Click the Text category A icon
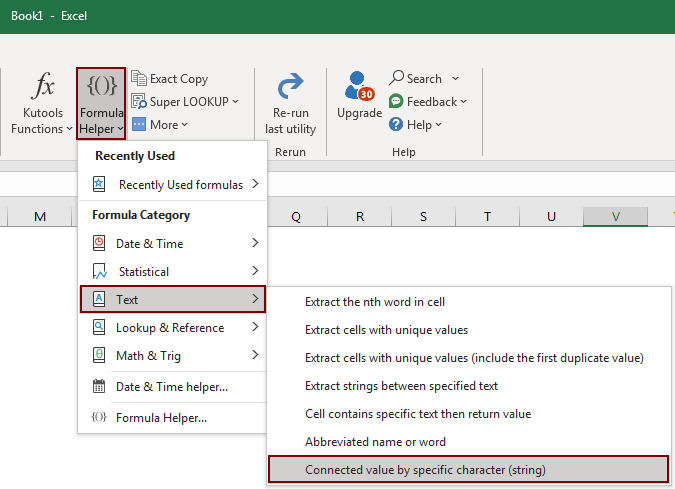The image size is (675, 489). (x=99, y=299)
